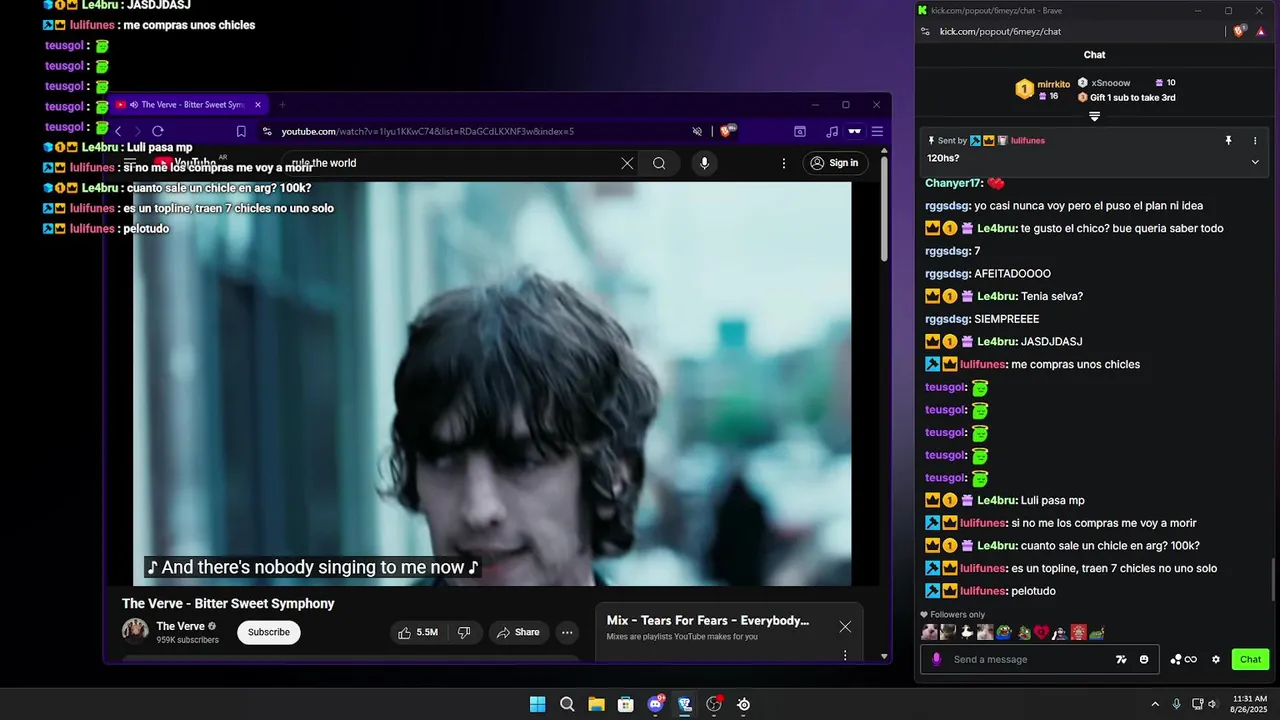Click Brave Rewards triangle in Kick window
This screenshot has height=720, width=1280.
(x=1261, y=31)
